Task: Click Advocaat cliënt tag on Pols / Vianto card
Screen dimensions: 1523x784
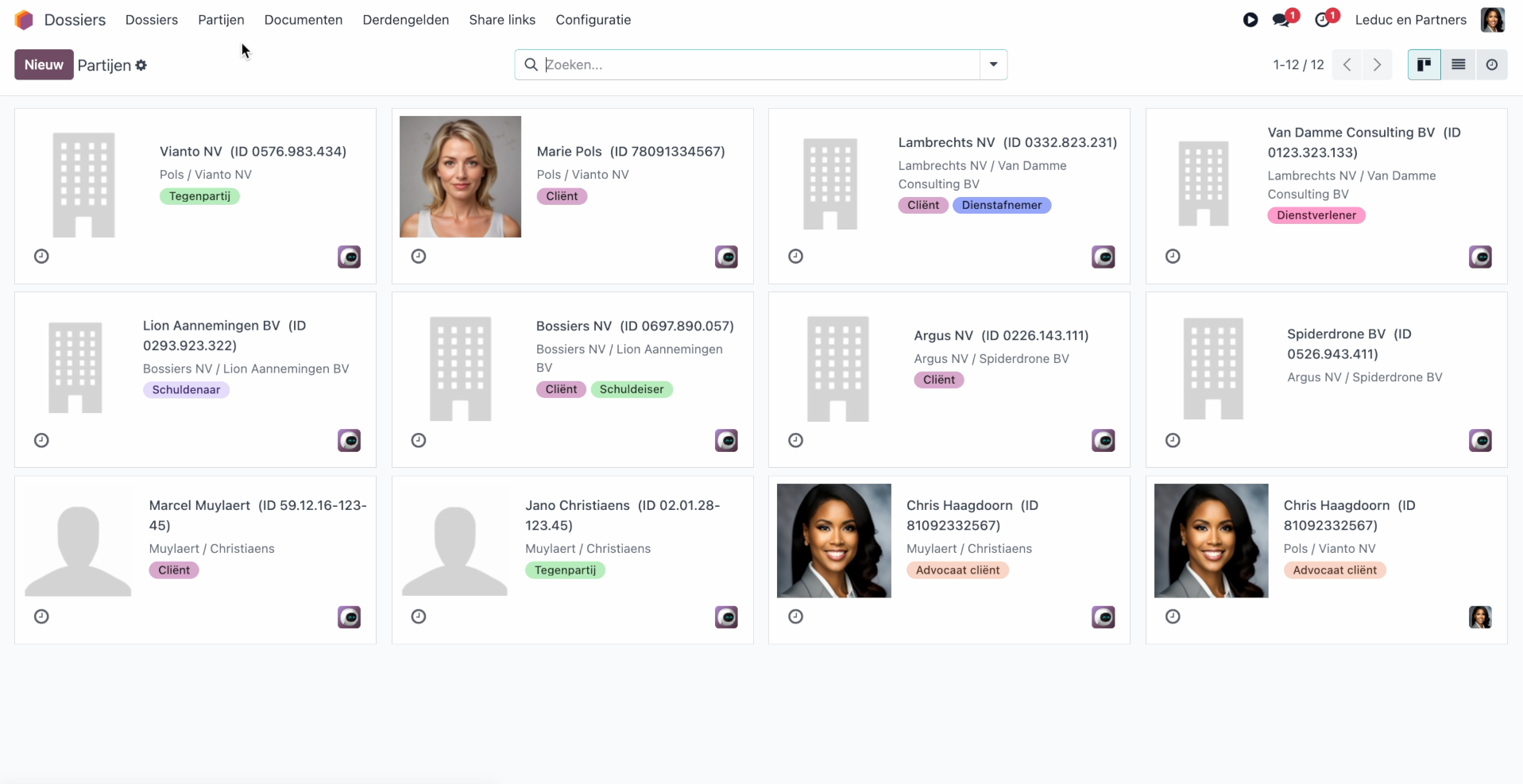Action: 1335,570
